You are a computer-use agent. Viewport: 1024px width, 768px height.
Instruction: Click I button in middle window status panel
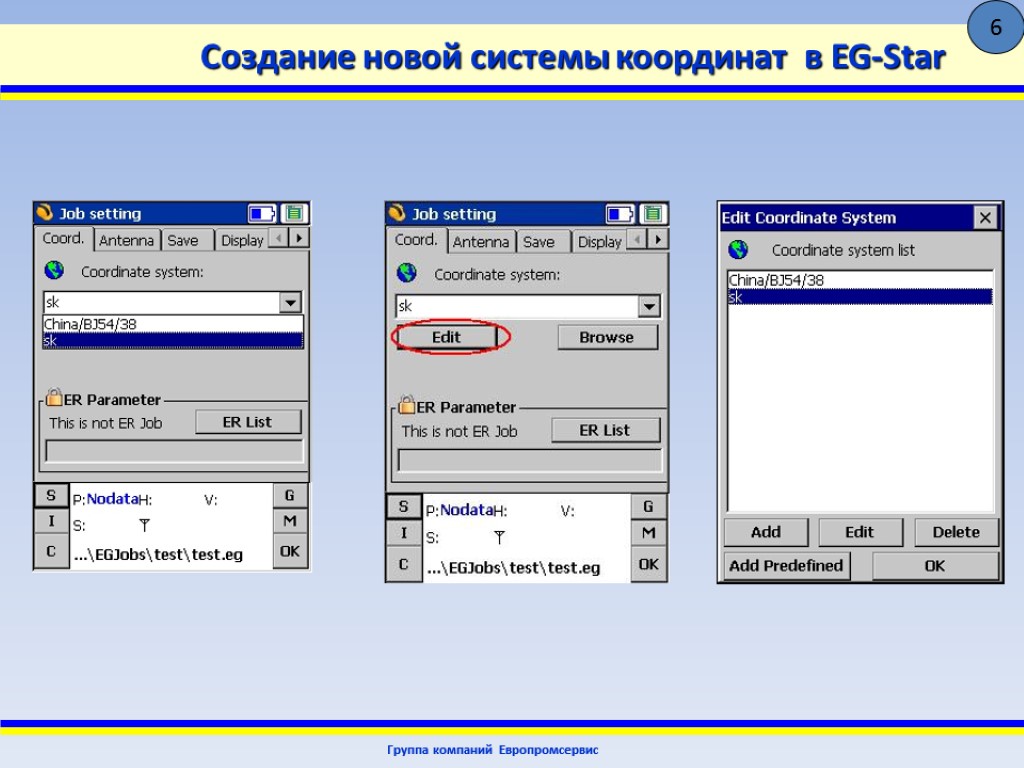click(404, 533)
